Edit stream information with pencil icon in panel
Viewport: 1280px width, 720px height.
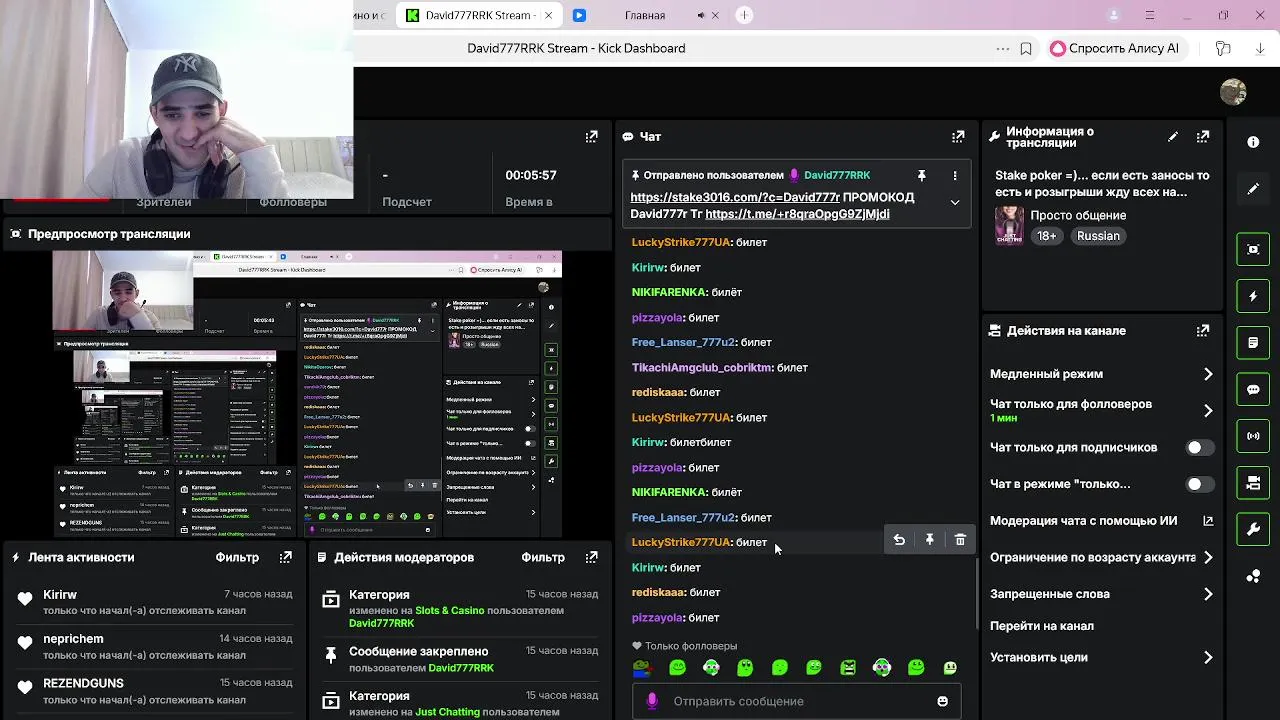click(x=1173, y=136)
